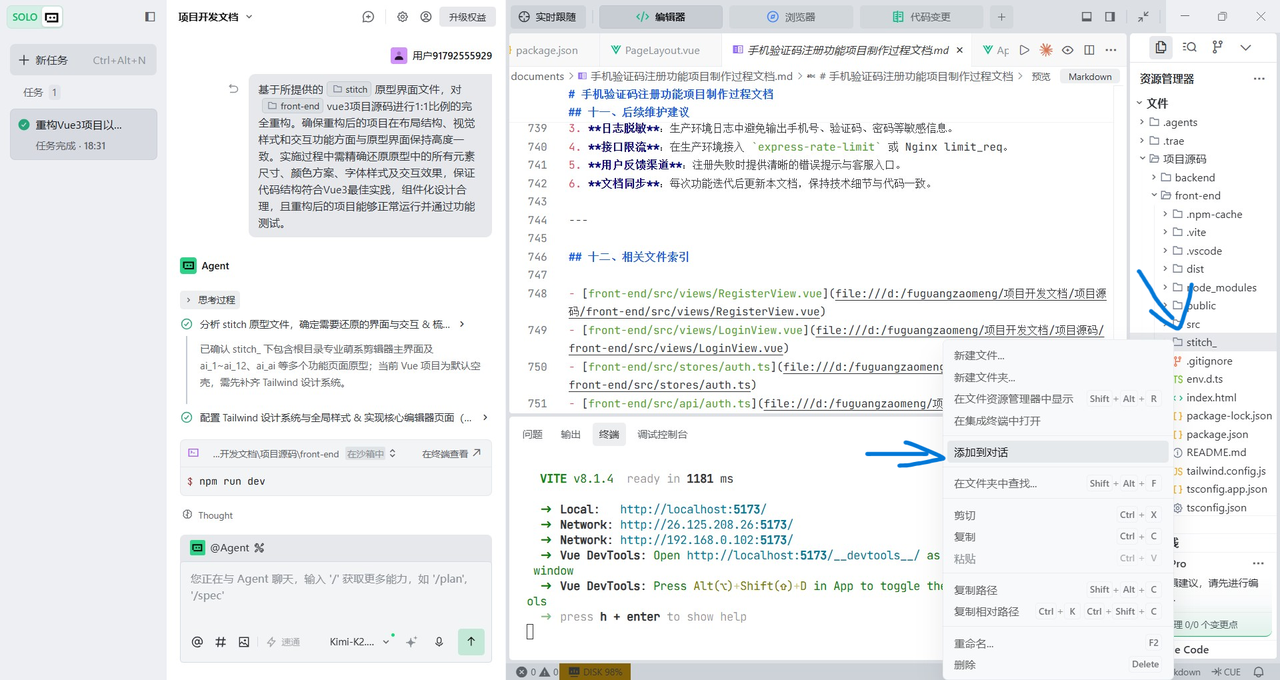Toggle the right sidebar layout icon

tap(1110, 17)
